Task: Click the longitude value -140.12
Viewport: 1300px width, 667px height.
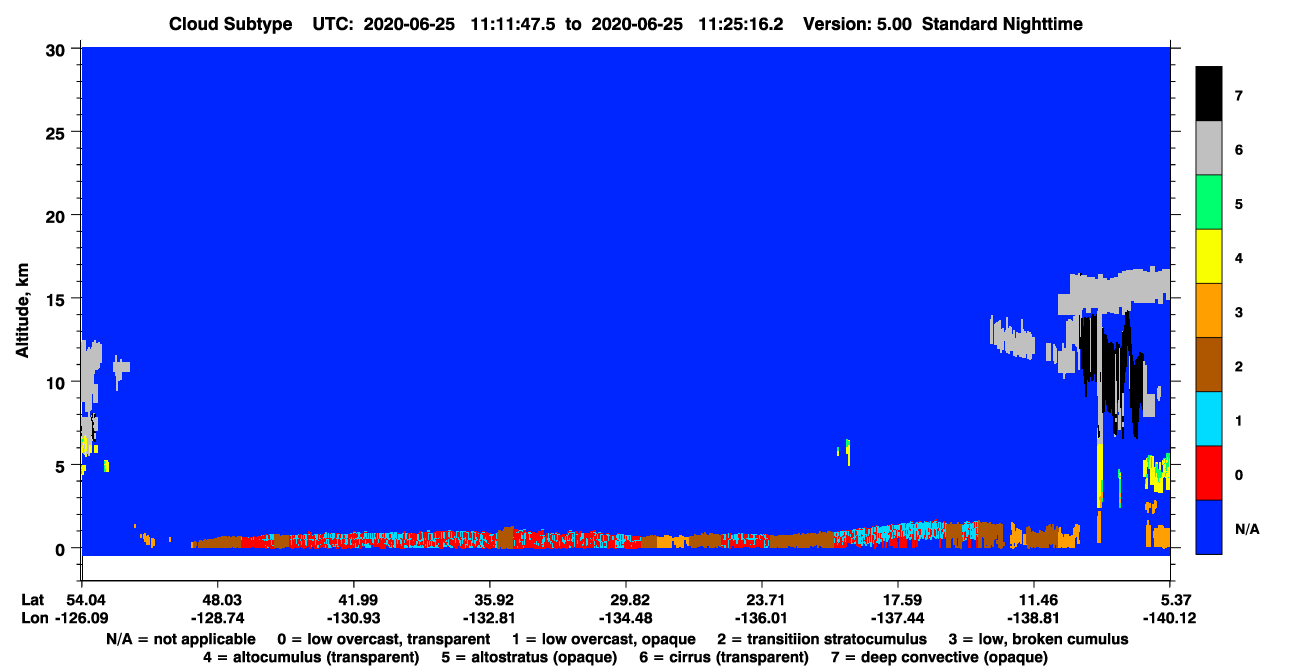Action: [x=1170, y=619]
